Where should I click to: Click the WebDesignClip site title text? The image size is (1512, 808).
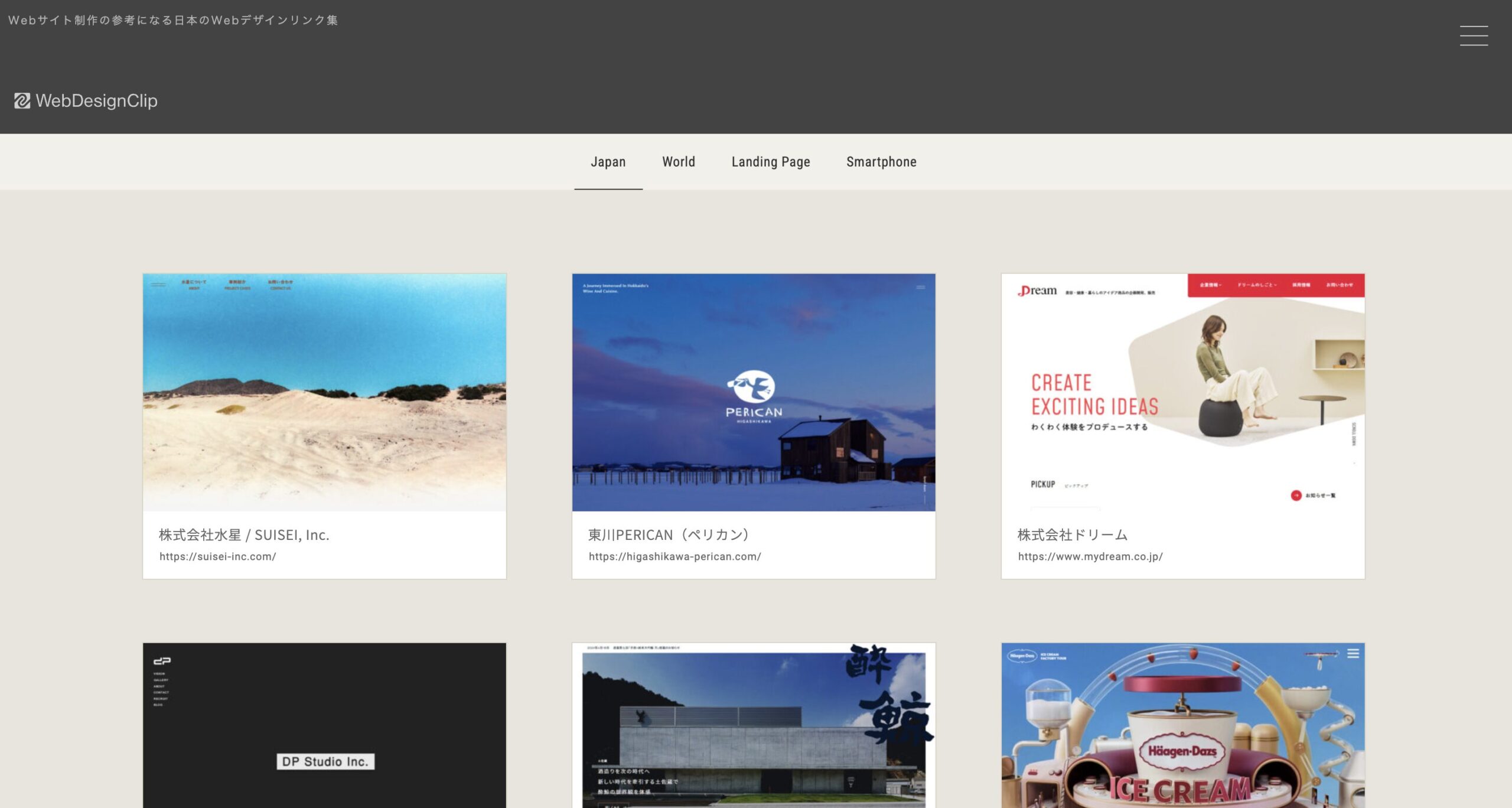(x=96, y=101)
